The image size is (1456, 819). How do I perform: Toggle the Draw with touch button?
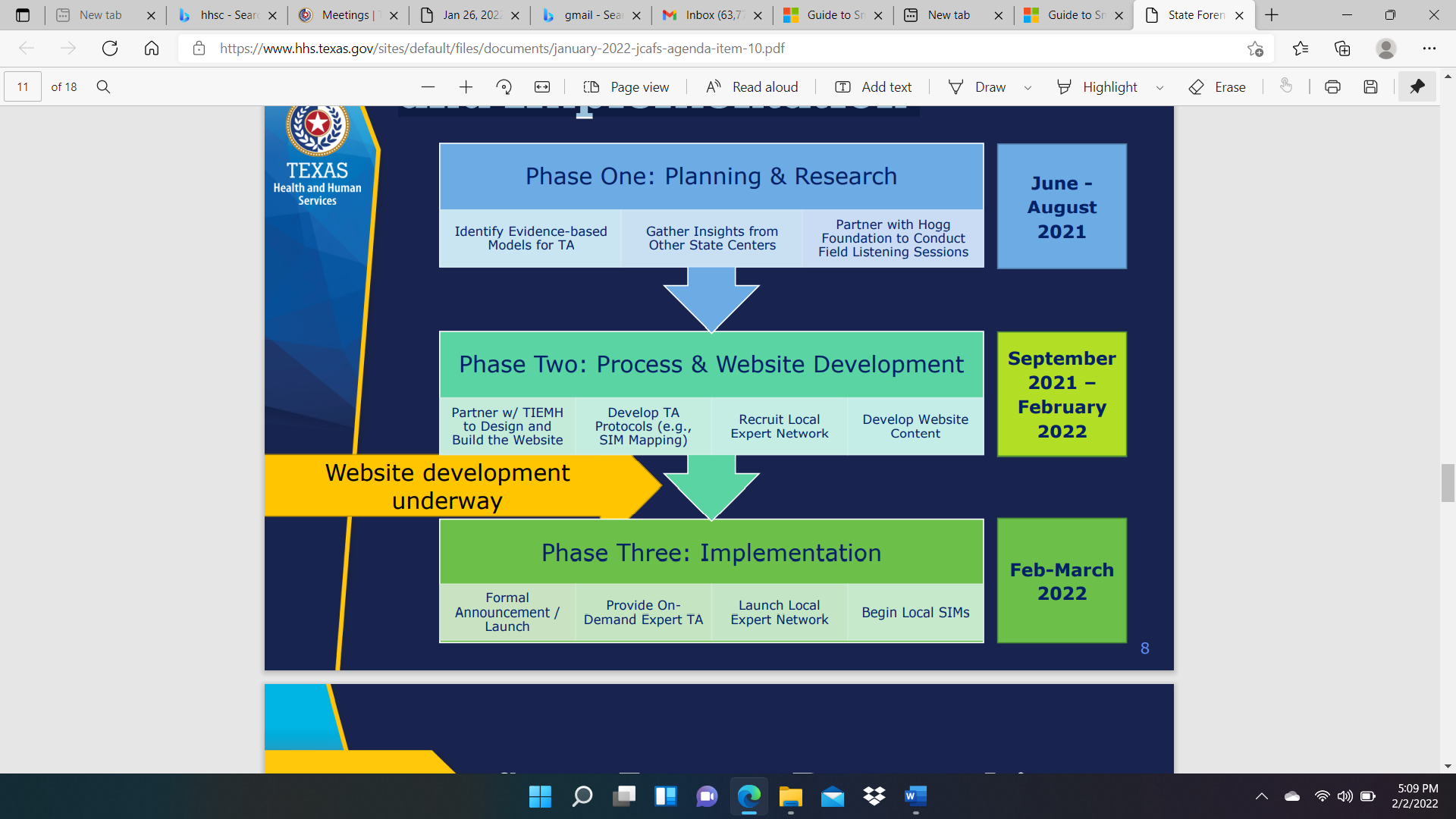(x=1286, y=86)
